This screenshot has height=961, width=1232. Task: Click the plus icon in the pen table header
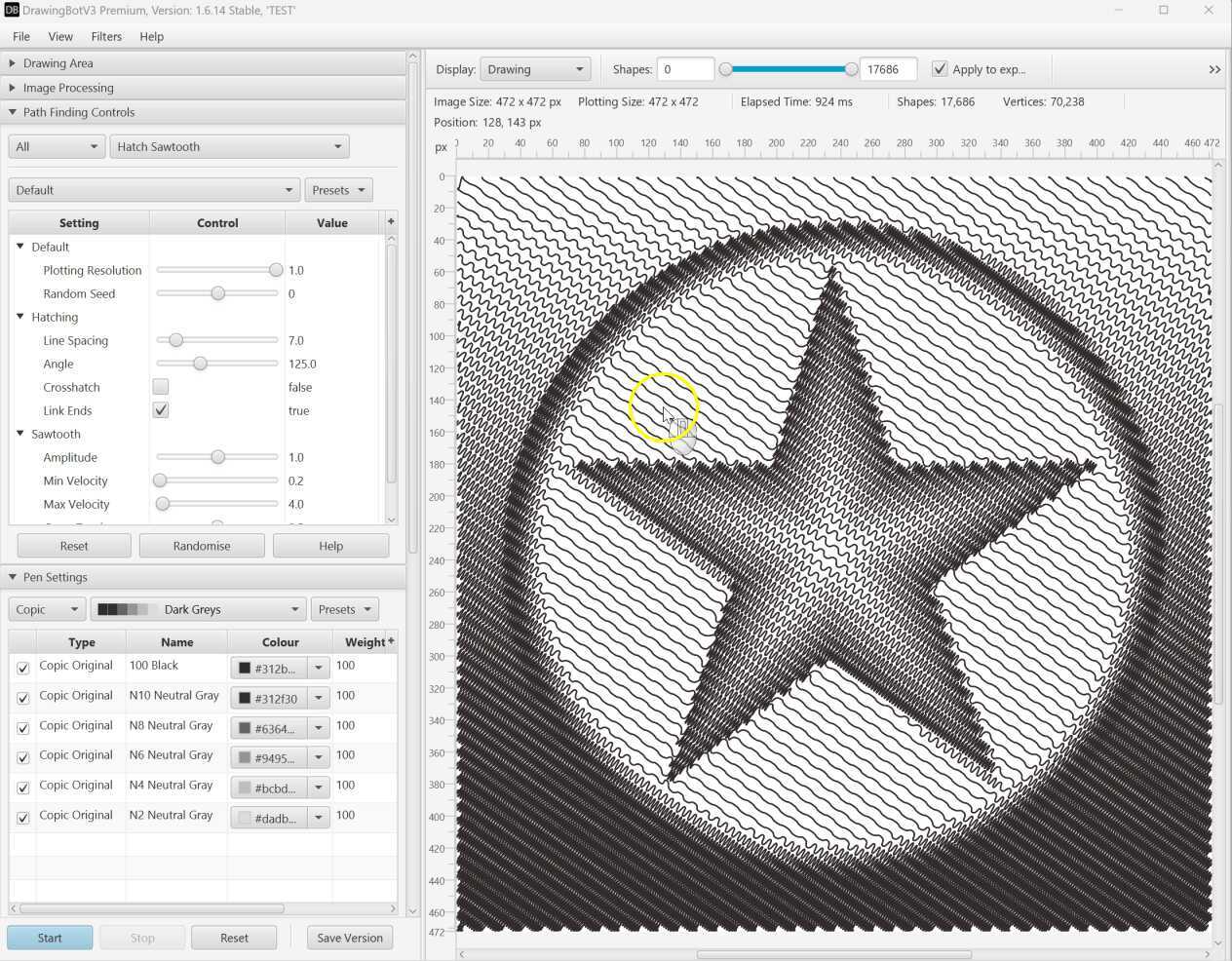tap(391, 641)
